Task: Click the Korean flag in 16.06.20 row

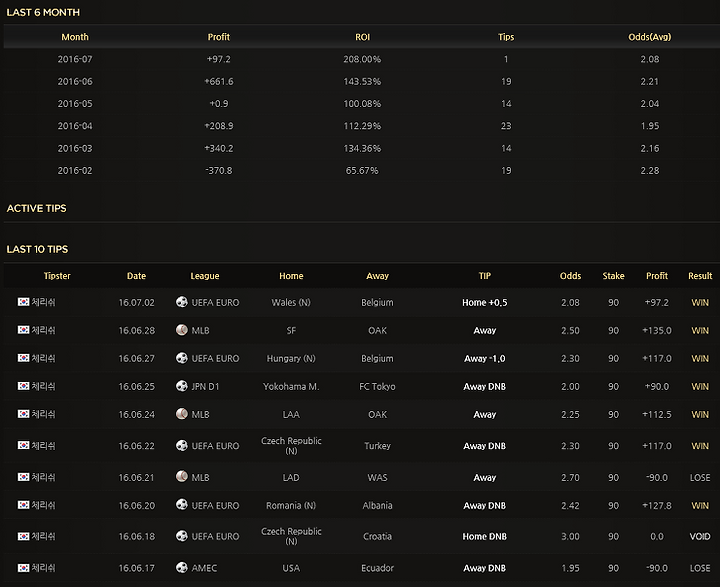Action: (23, 505)
